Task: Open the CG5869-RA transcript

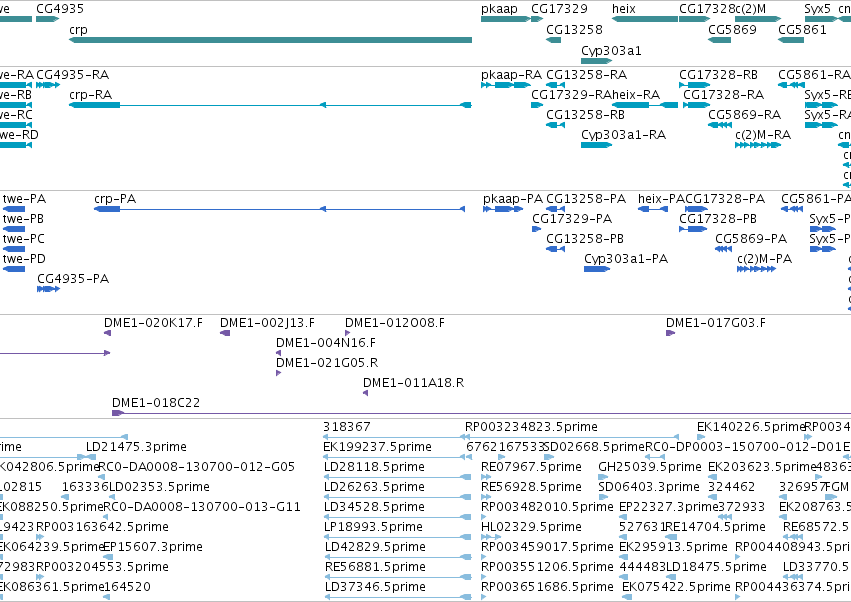Action: (x=720, y=125)
